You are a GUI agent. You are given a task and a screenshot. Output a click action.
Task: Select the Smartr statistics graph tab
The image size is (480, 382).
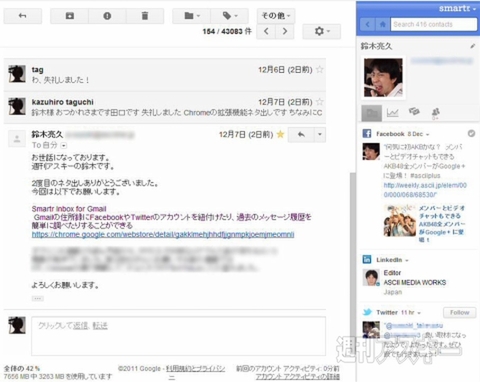tap(392, 113)
